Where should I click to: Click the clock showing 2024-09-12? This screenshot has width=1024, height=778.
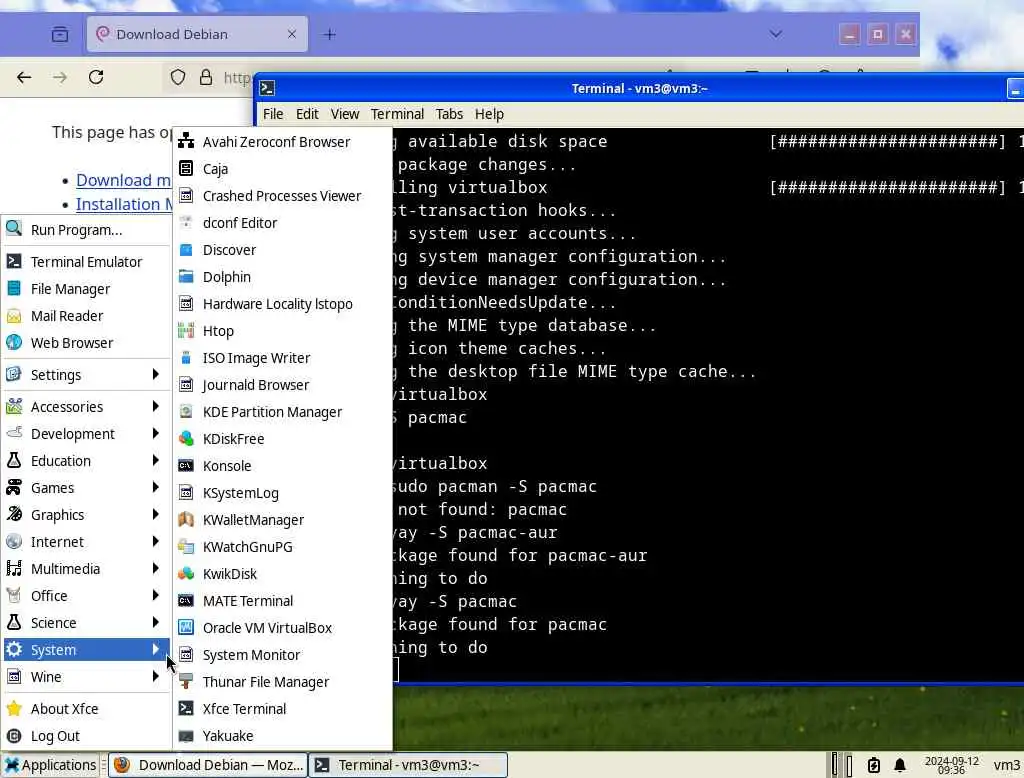pyautogui.click(x=952, y=765)
